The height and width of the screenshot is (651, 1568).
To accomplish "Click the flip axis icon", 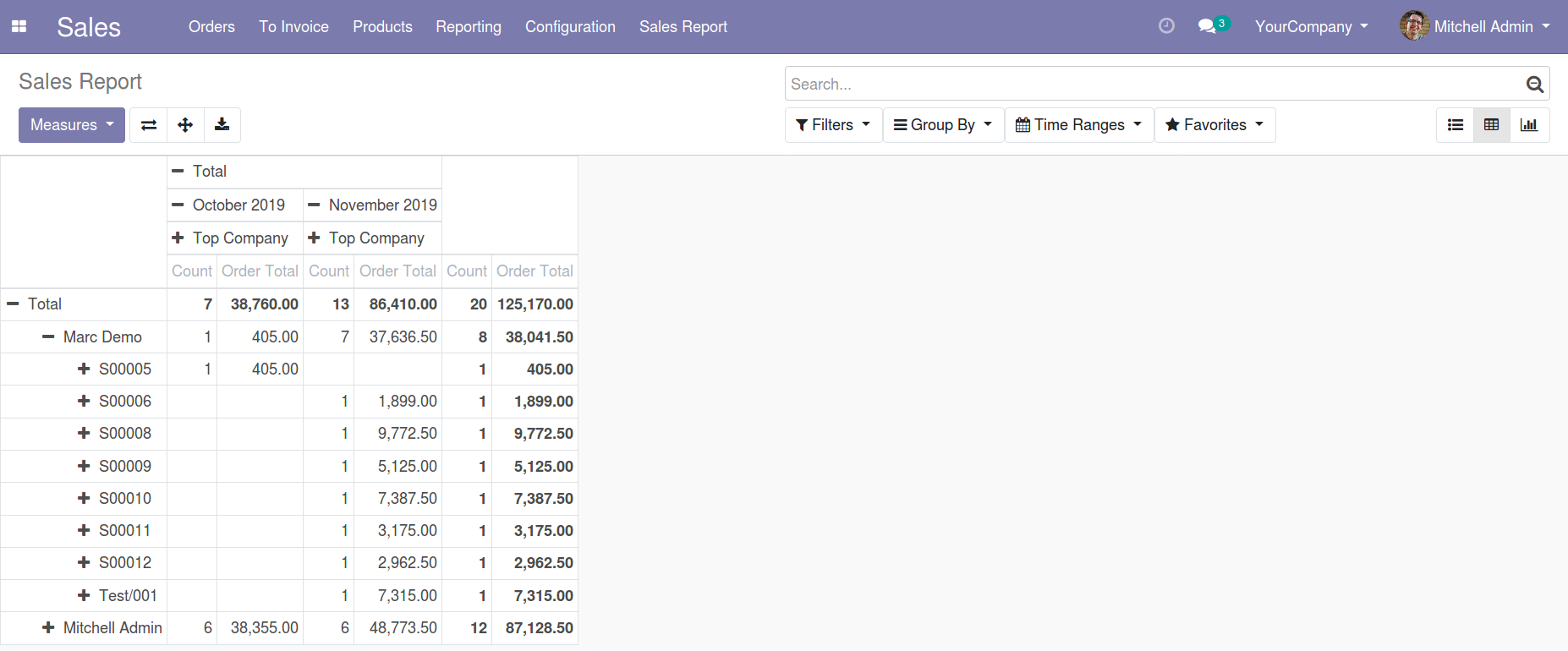I will point(149,125).
